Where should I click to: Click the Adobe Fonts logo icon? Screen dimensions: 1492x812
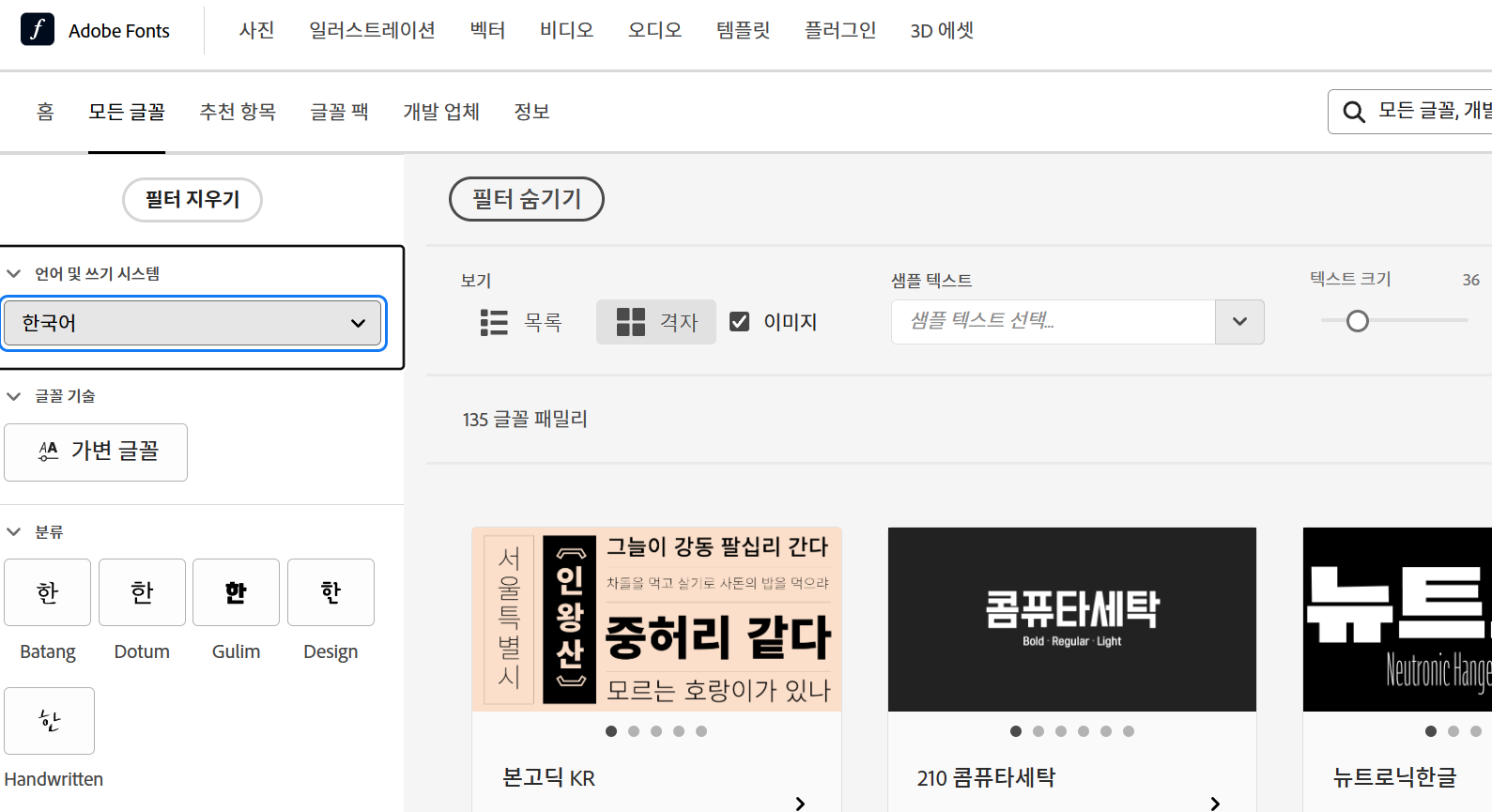[38, 30]
